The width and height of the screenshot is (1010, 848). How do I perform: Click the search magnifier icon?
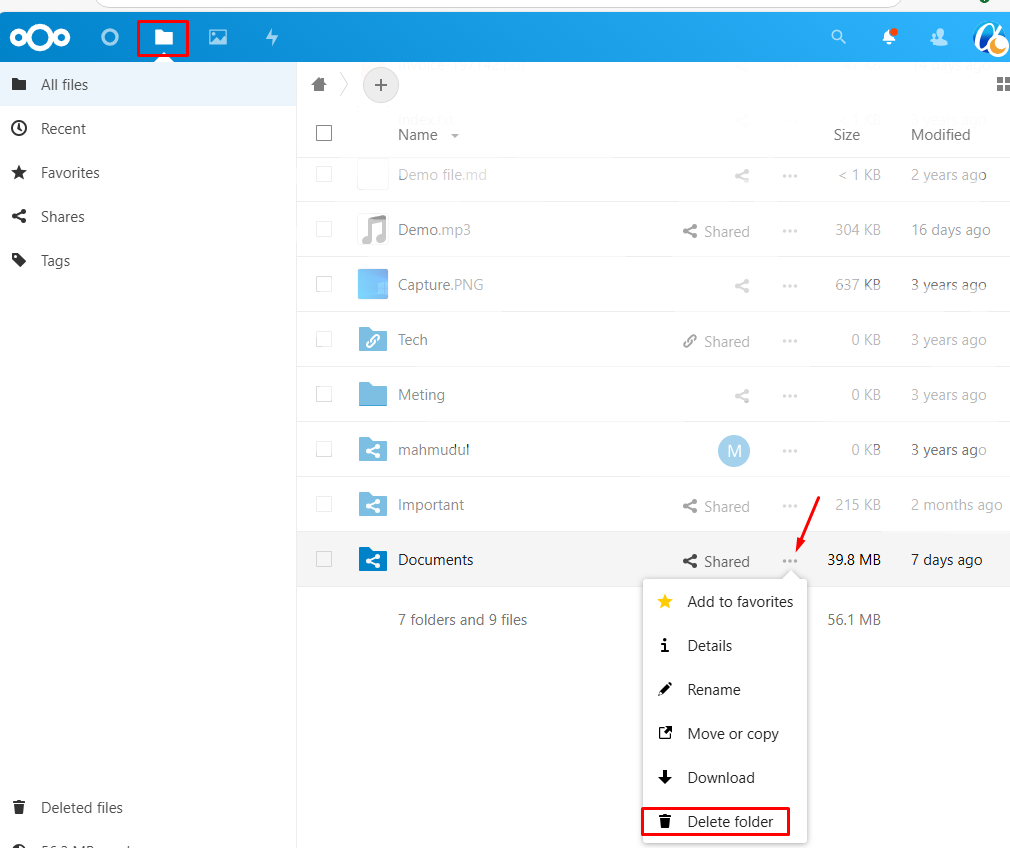839,38
